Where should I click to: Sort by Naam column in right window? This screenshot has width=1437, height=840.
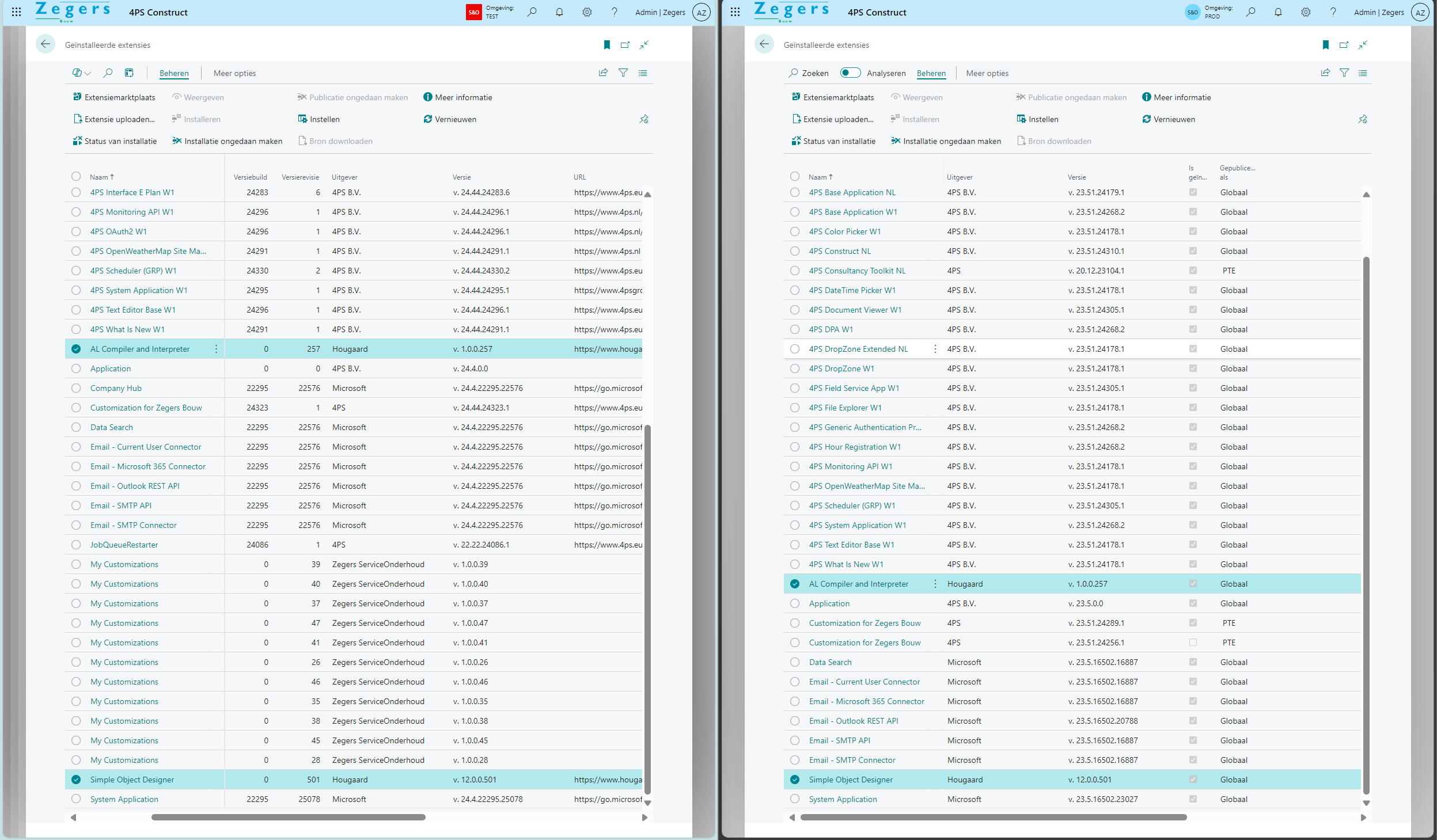pyautogui.click(x=821, y=177)
